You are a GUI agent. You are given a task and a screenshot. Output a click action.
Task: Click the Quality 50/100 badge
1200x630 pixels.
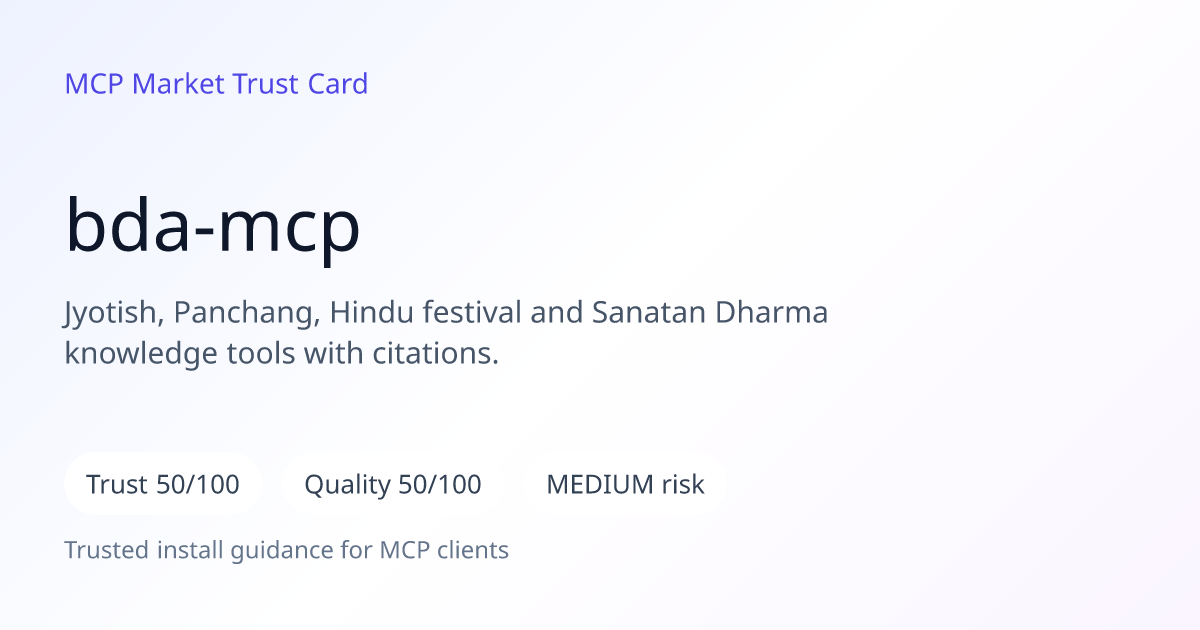(x=393, y=485)
